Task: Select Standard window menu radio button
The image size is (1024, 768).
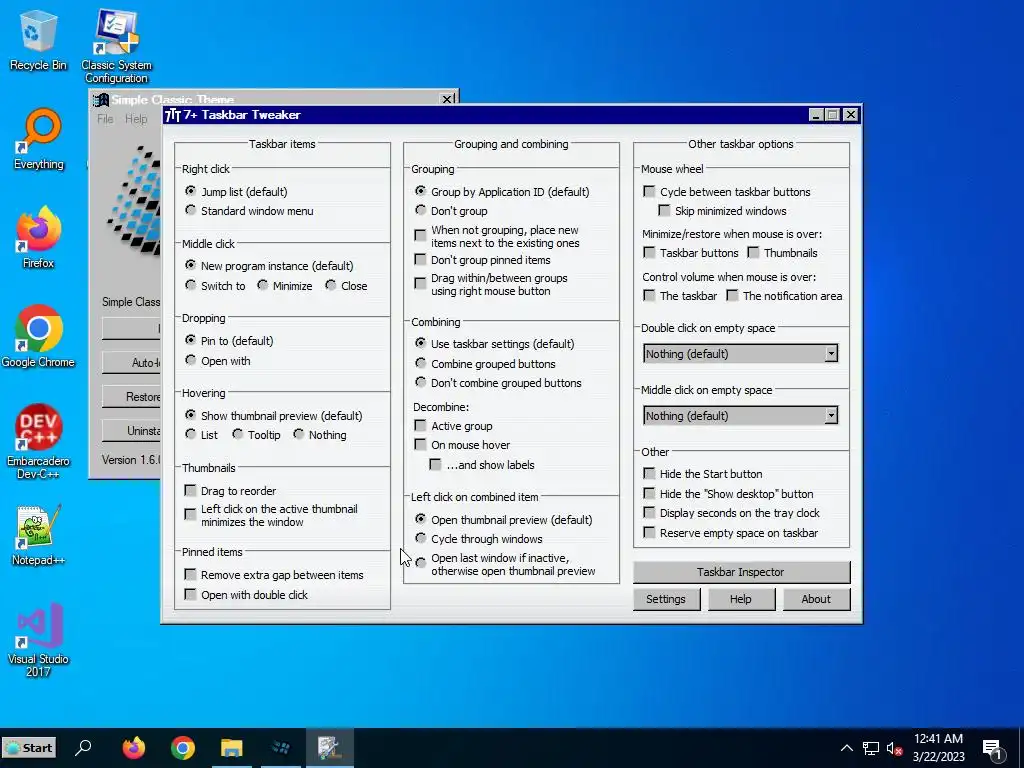Action: [x=191, y=210]
